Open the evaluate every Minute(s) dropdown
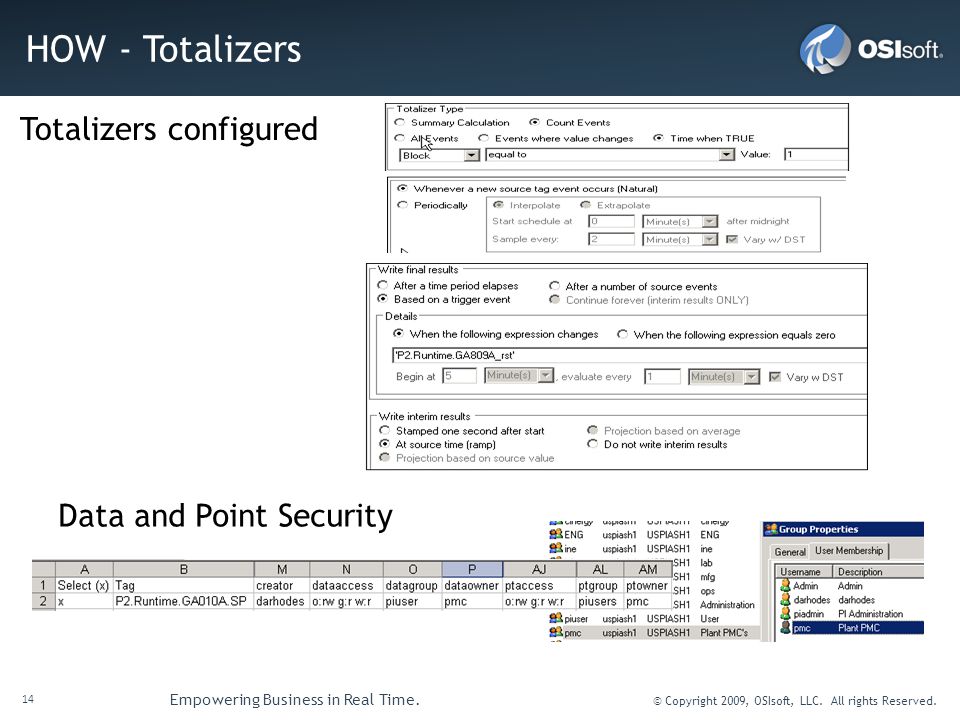Viewport: 960px width, 720px height. point(752,377)
